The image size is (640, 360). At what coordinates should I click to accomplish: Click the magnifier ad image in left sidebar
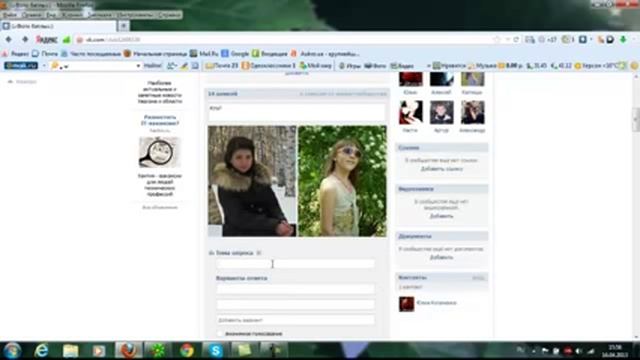(x=160, y=152)
